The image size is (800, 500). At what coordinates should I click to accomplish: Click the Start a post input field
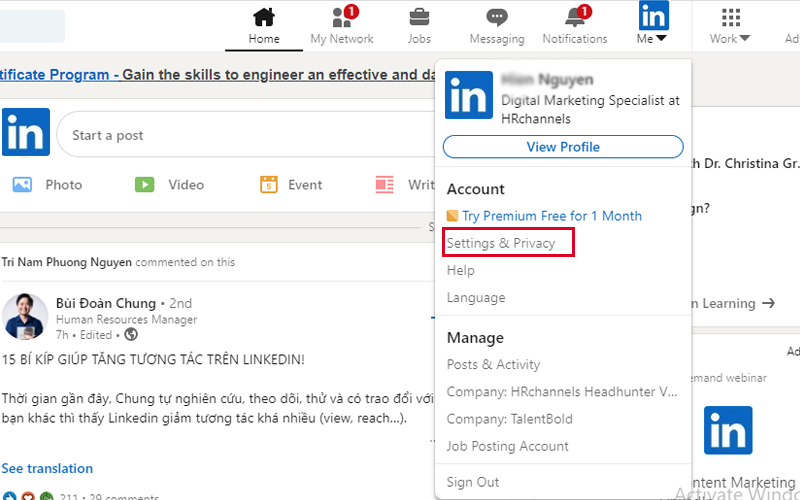(240, 135)
